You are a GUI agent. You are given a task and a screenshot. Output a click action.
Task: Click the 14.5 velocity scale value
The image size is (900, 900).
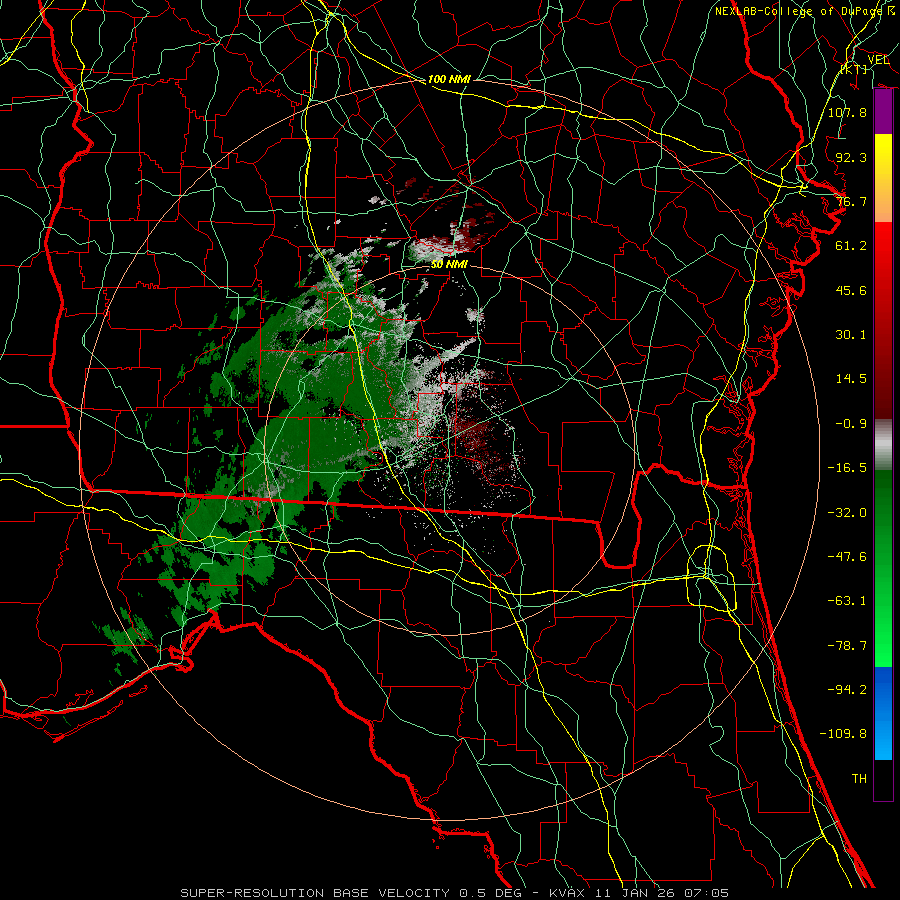click(x=851, y=379)
